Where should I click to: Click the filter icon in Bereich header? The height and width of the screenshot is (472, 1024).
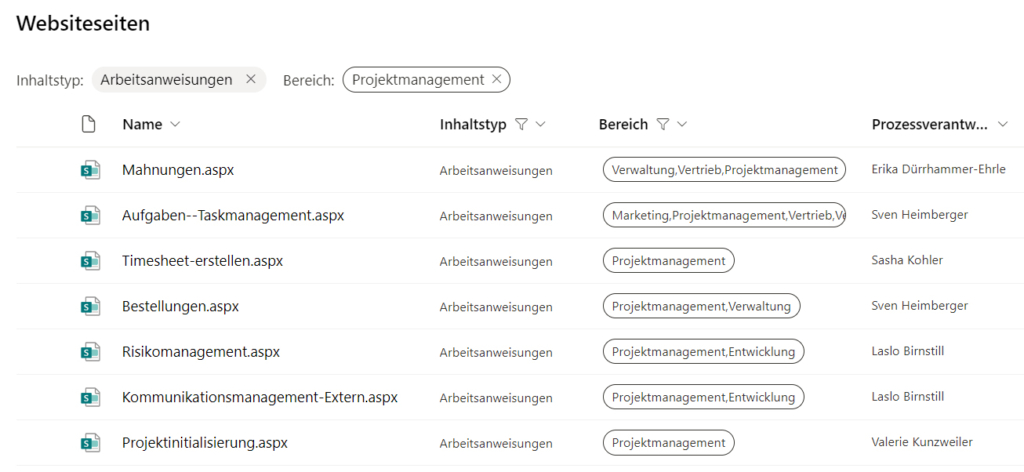pos(663,124)
